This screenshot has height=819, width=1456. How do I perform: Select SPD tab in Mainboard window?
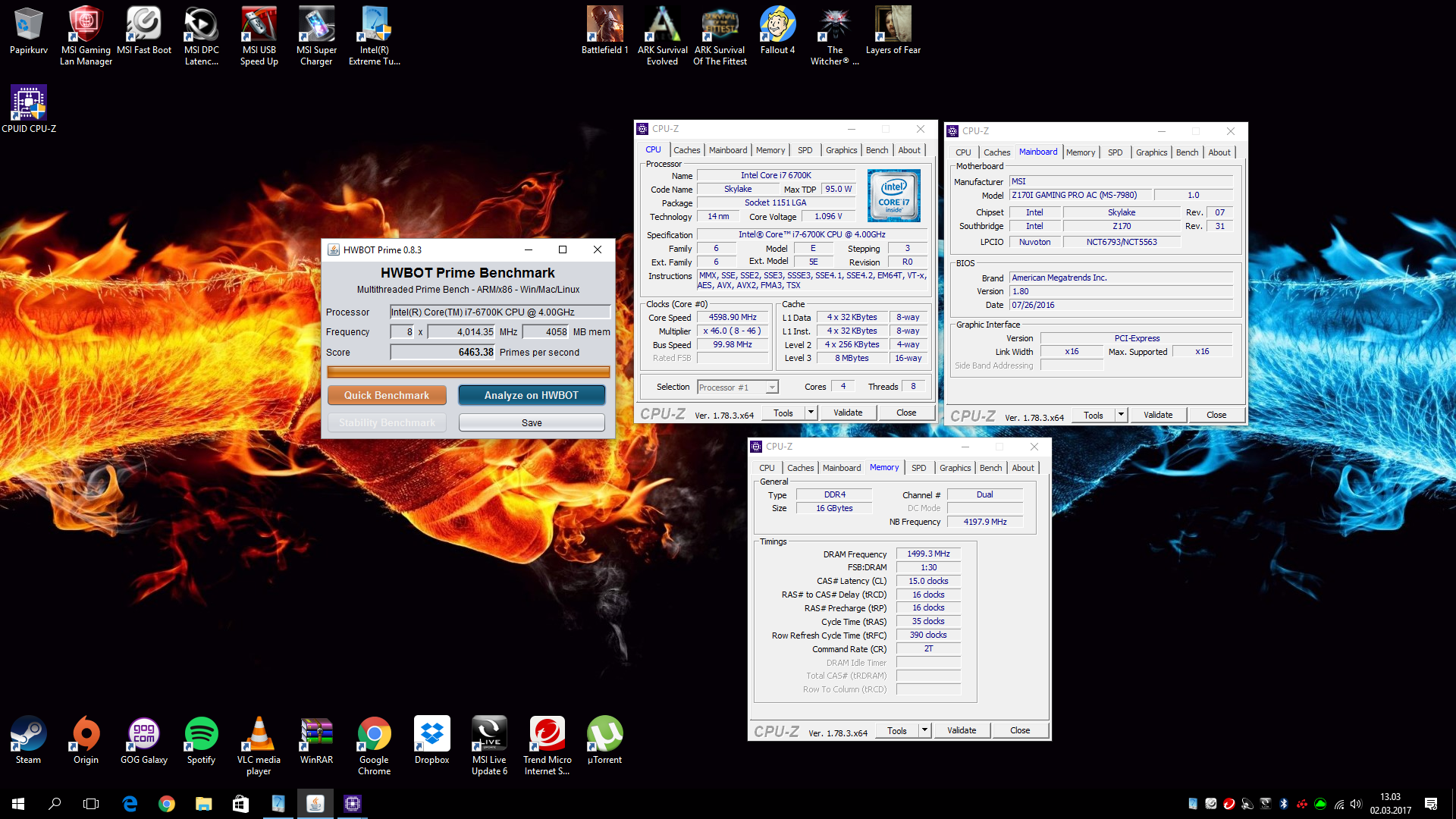point(1115,152)
